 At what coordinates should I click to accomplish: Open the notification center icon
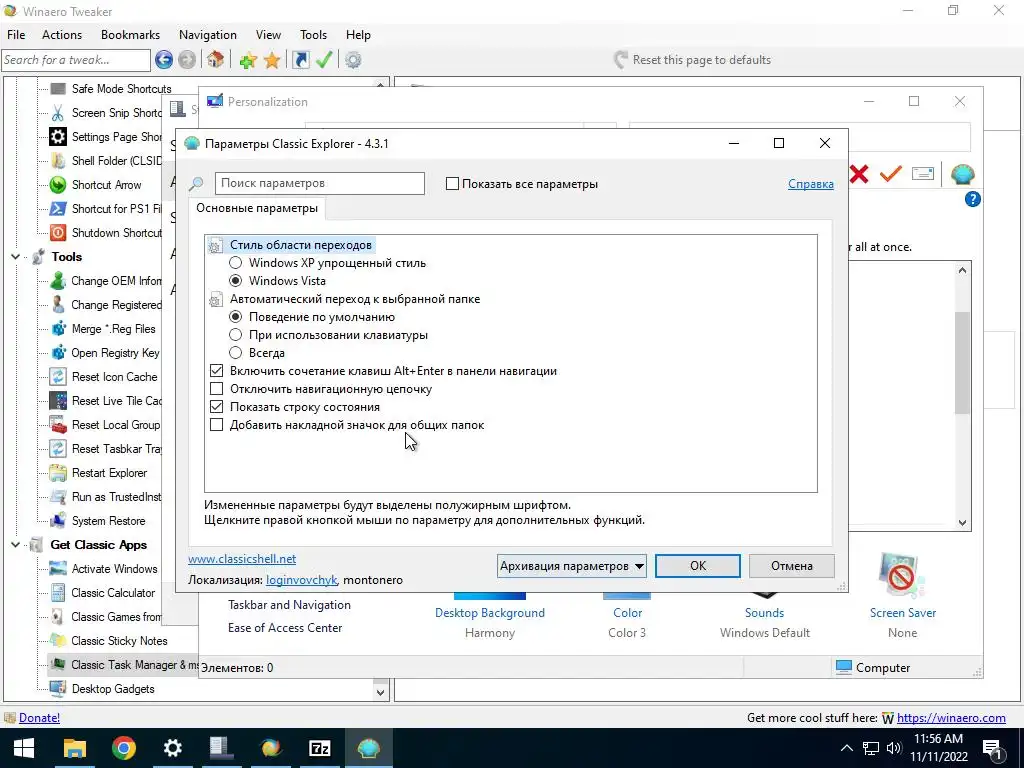(x=991, y=748)
